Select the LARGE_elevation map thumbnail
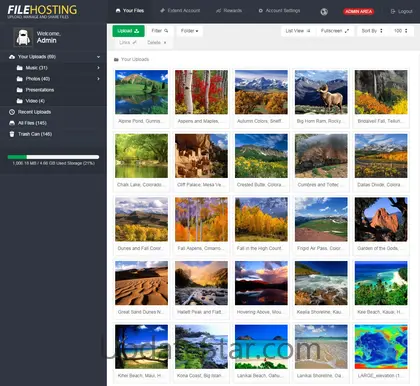The height and width of the screenshot is (386, 420). pos(381,347)
